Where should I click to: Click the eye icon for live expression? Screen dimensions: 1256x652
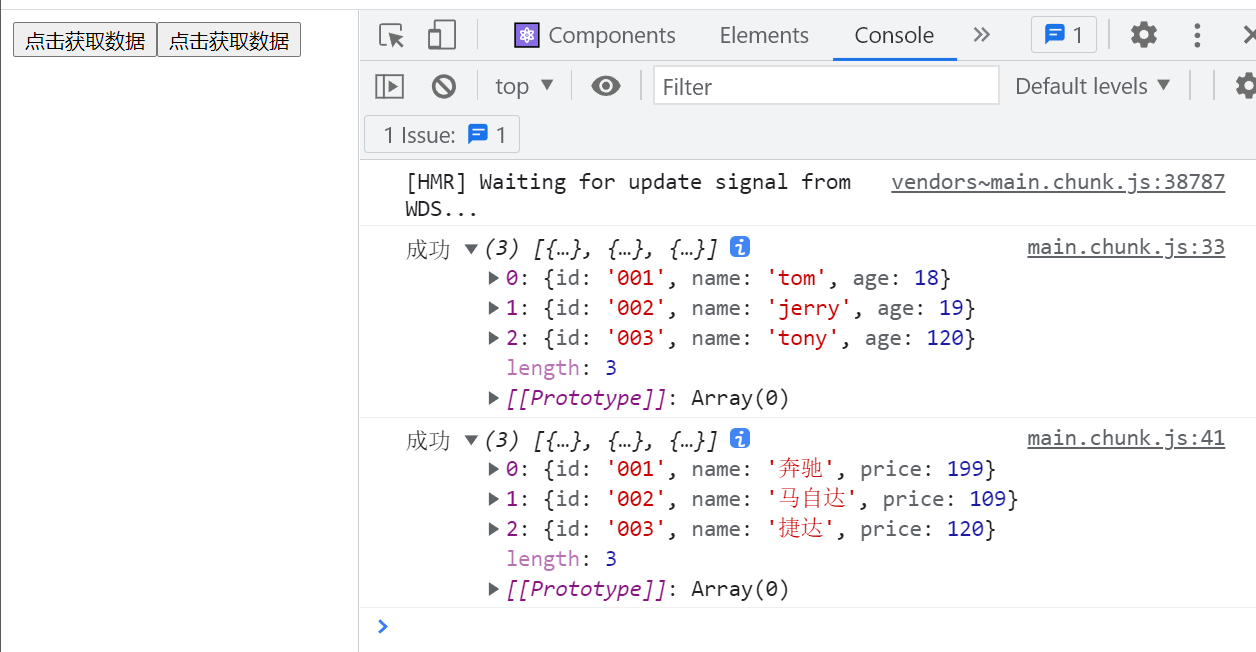(605, 87)
